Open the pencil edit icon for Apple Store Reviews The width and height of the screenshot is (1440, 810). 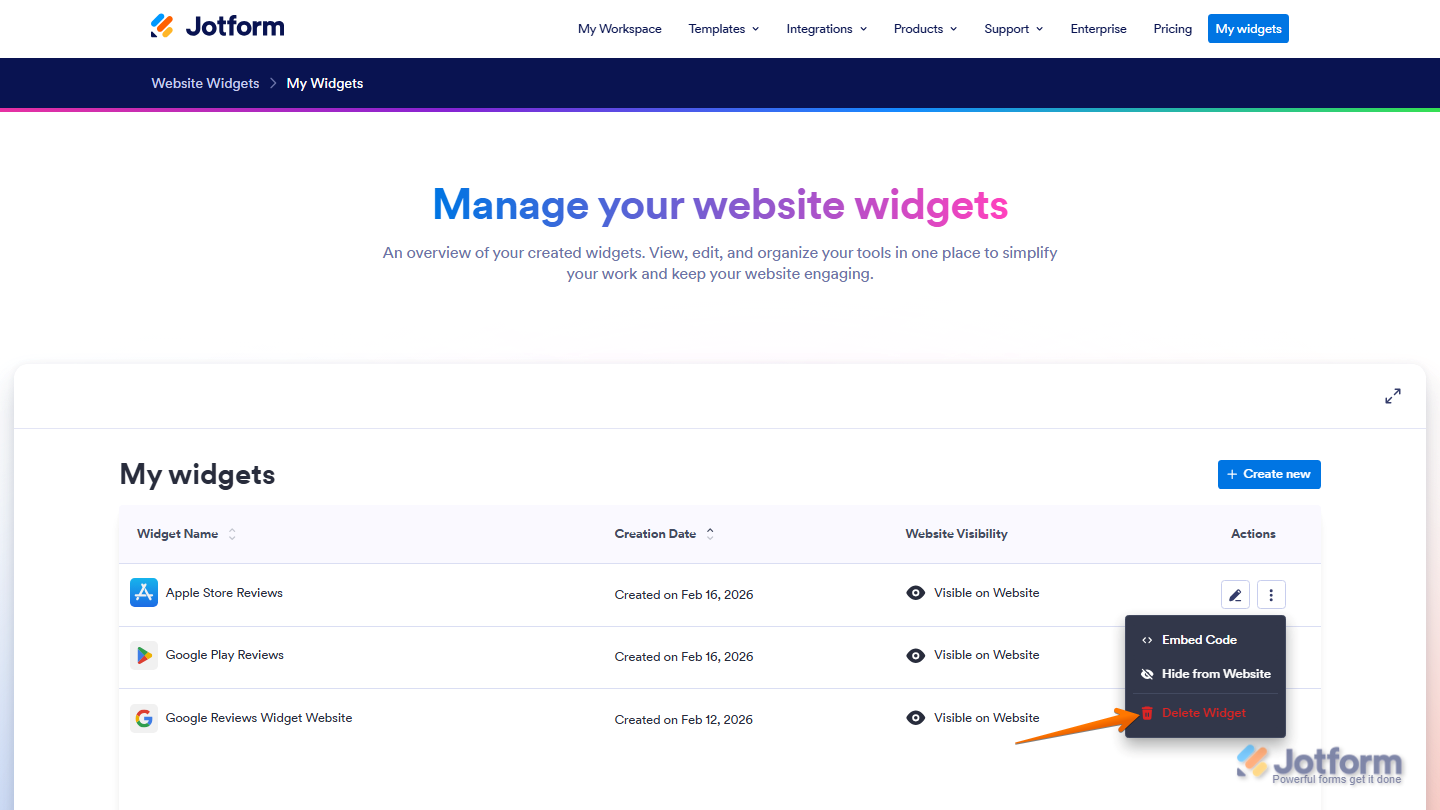[x=1235, y=594]
